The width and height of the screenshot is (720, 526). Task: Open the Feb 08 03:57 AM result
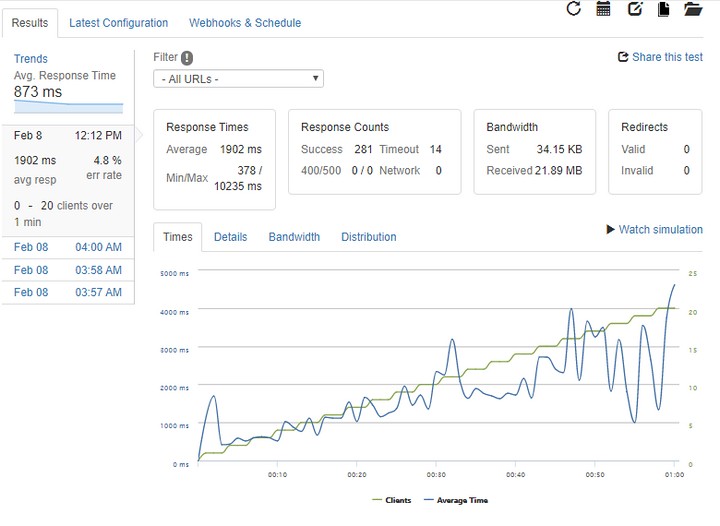pos(67,292)
